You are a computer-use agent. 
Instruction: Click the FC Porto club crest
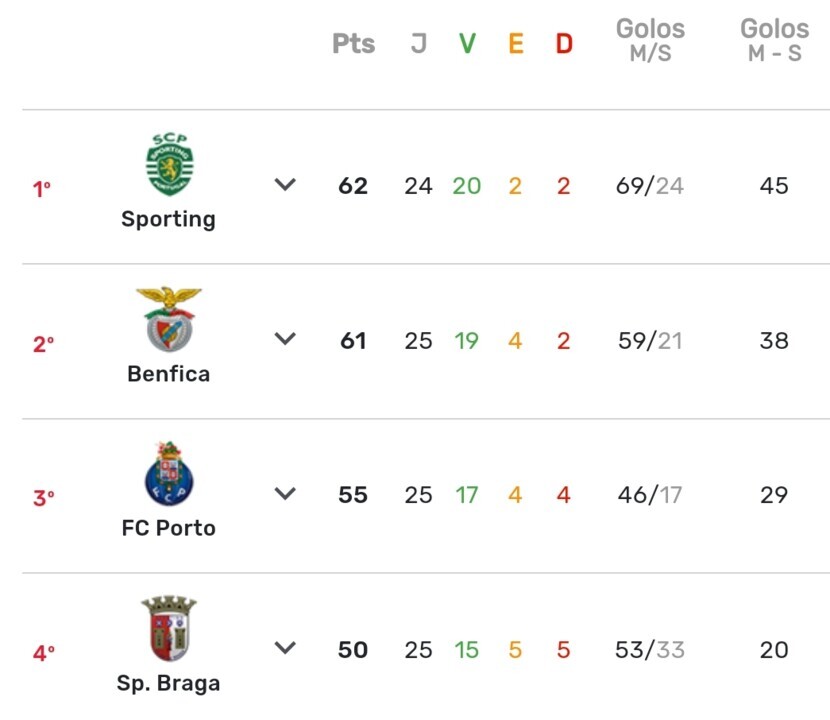point(169,474)
